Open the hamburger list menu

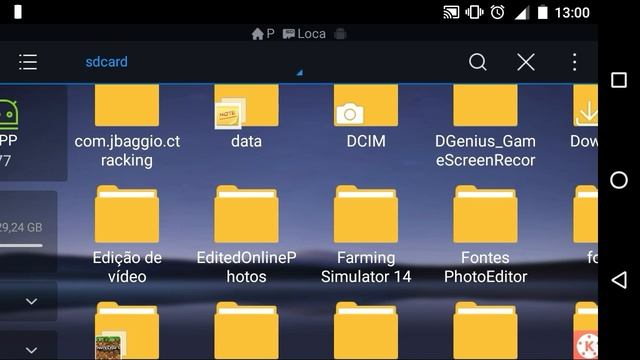point(28,62)
